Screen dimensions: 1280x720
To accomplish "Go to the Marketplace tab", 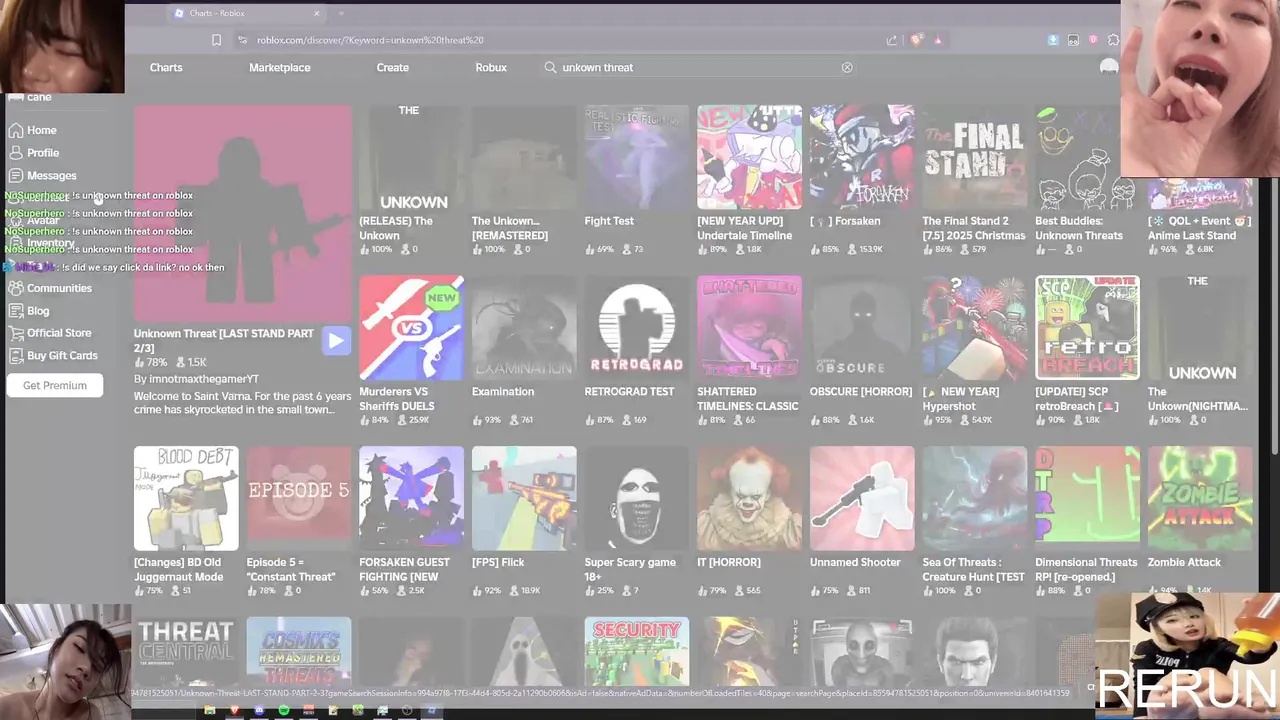I will [x=279, y=67].
